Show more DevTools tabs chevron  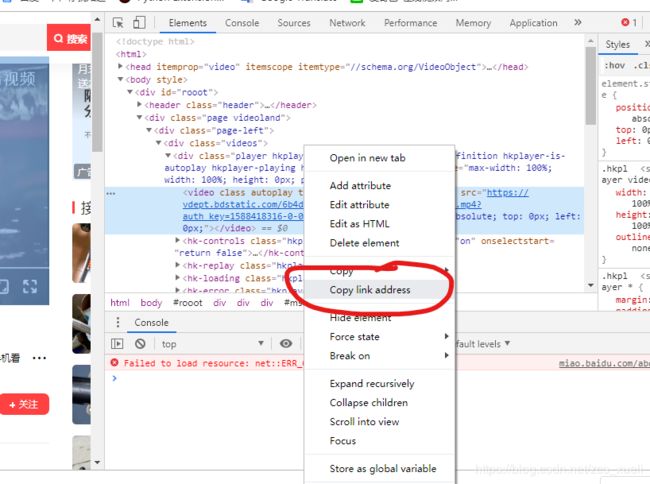(x=577, y=23)
